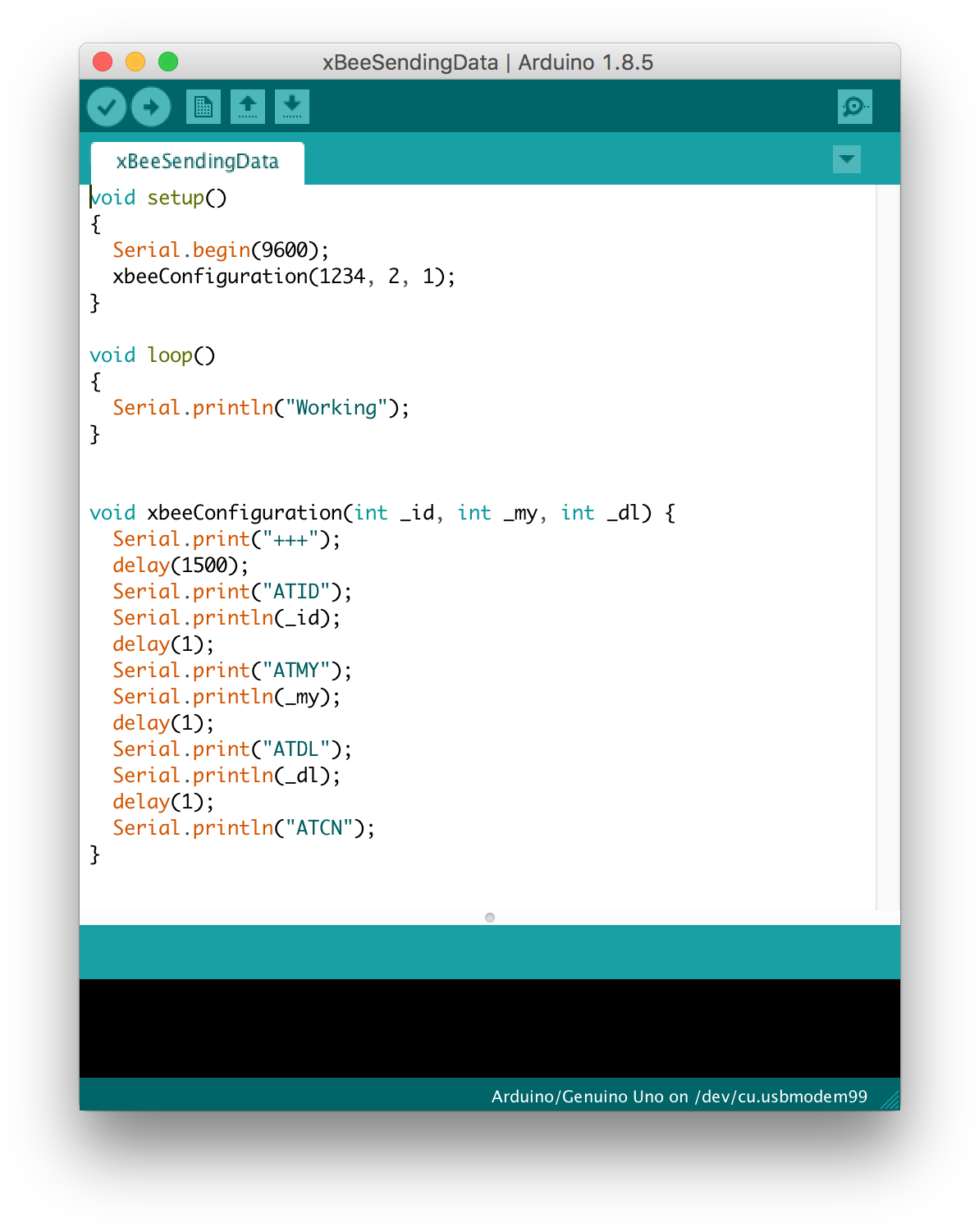This screenshot has height=1232, width=979.
Task: Click the "delay(1500);" line
Action: [x=181, y=566]
